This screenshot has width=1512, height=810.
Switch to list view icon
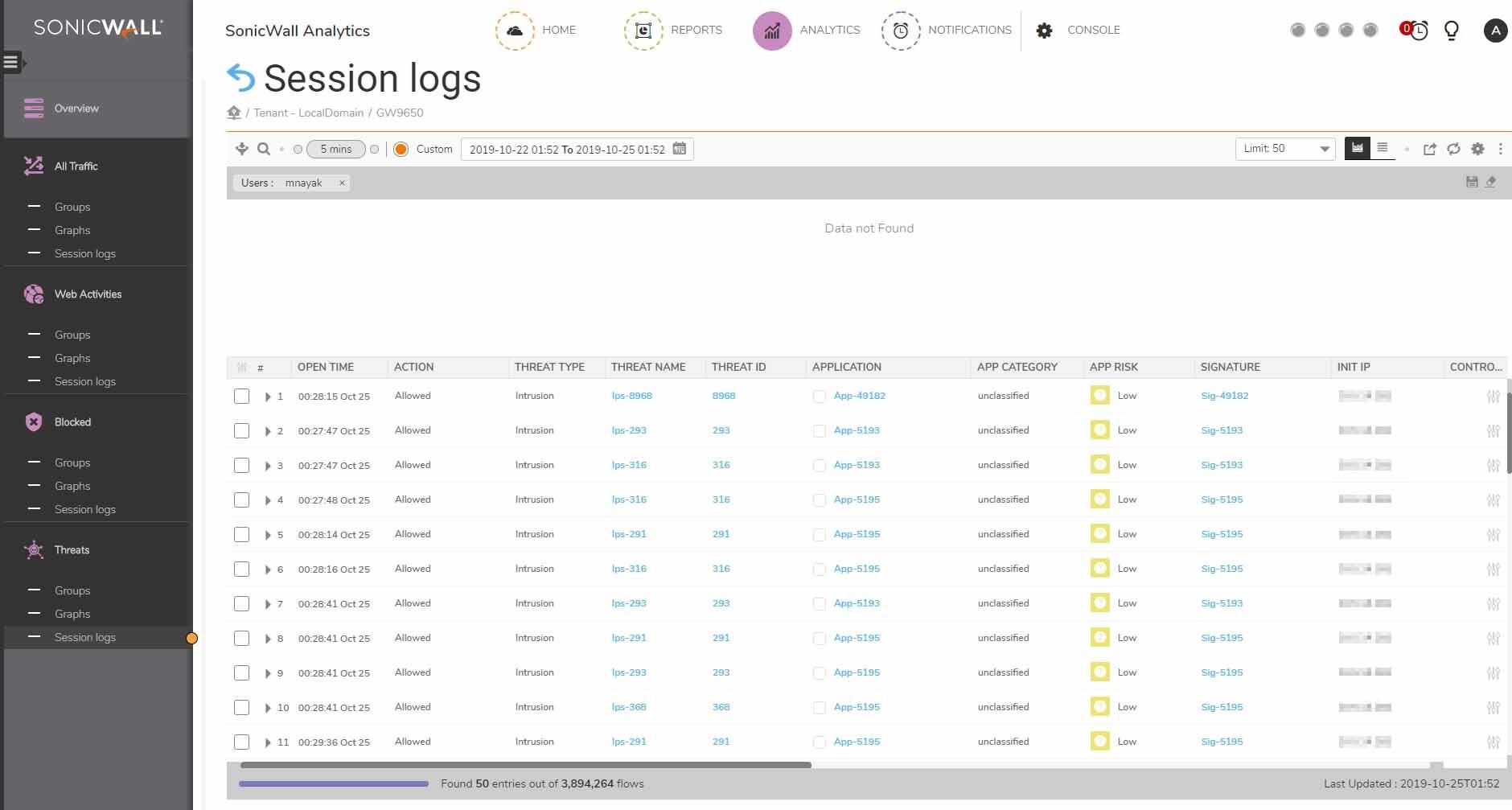pos(1383,148)
